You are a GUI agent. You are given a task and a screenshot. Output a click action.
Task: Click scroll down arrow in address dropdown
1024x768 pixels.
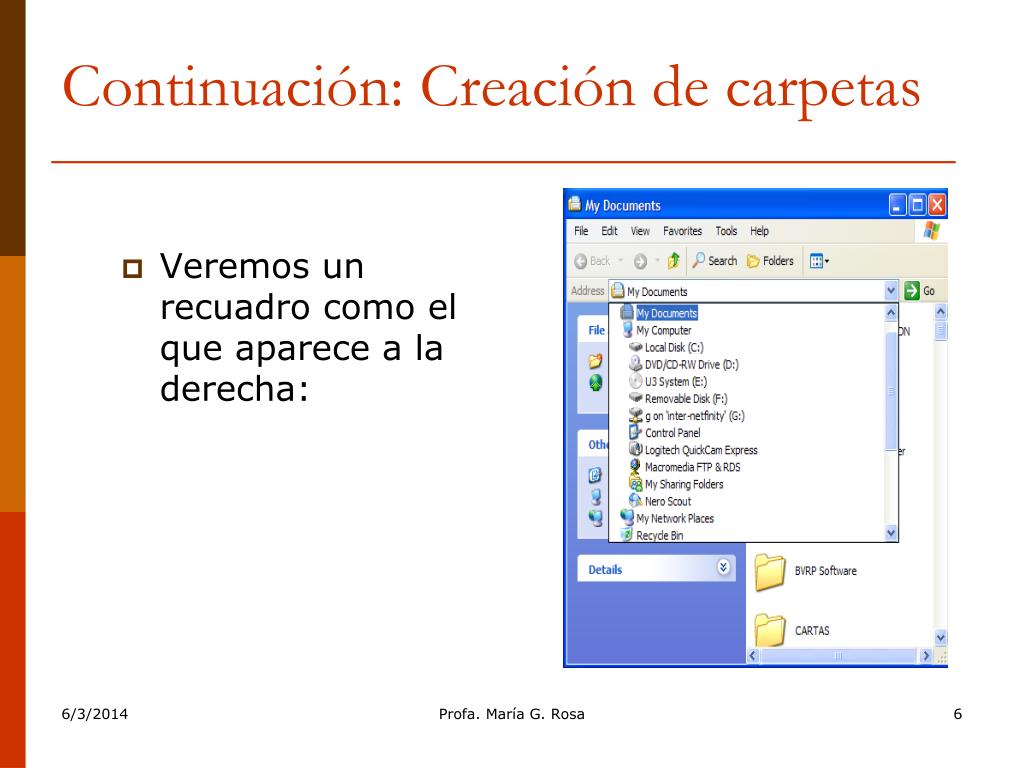tap(891, 534)
